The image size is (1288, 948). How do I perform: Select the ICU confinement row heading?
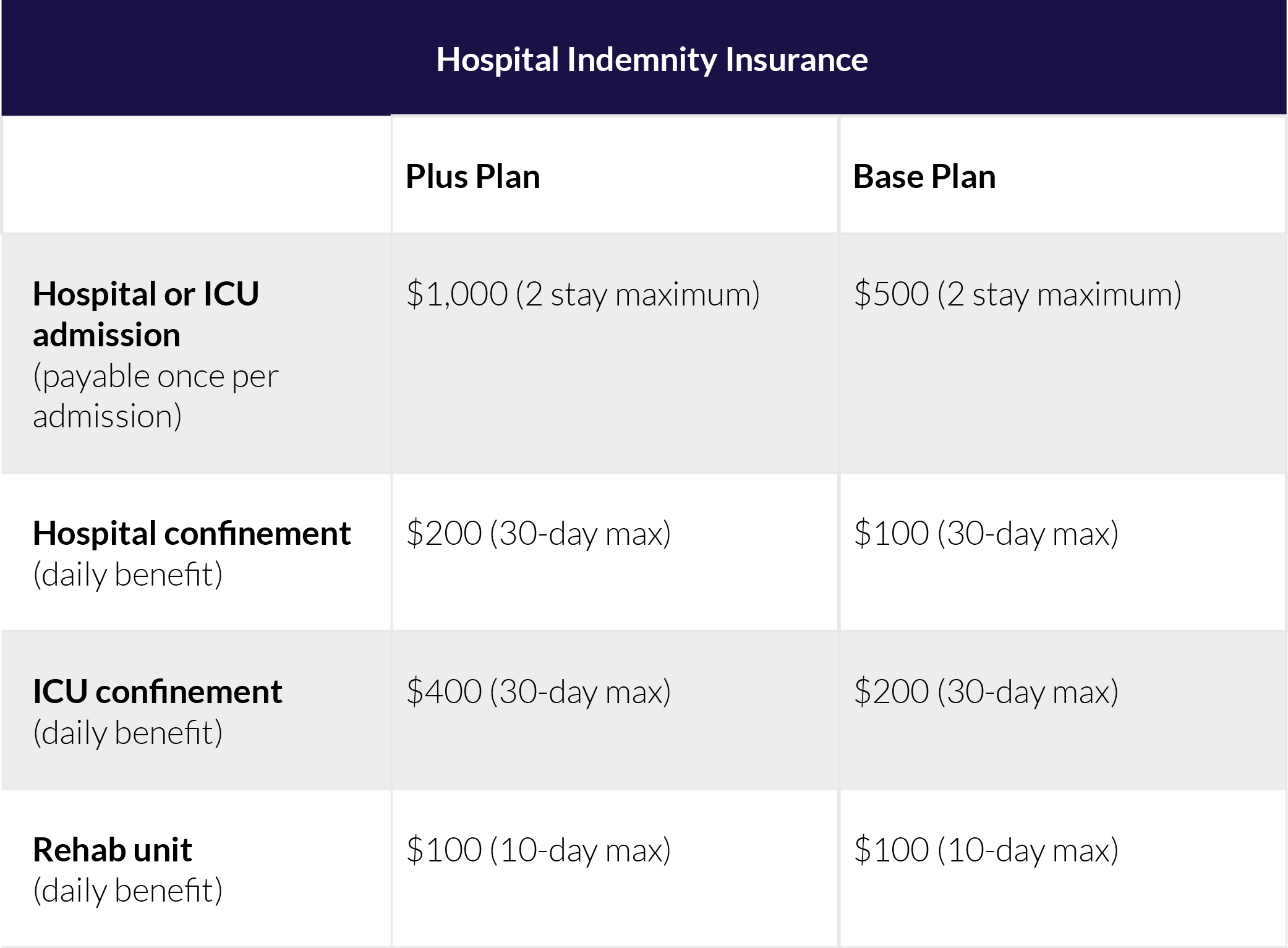click(158, 691)
